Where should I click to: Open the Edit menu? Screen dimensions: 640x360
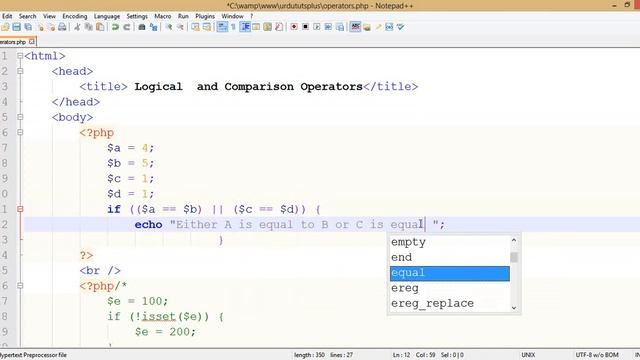[7, 16]
